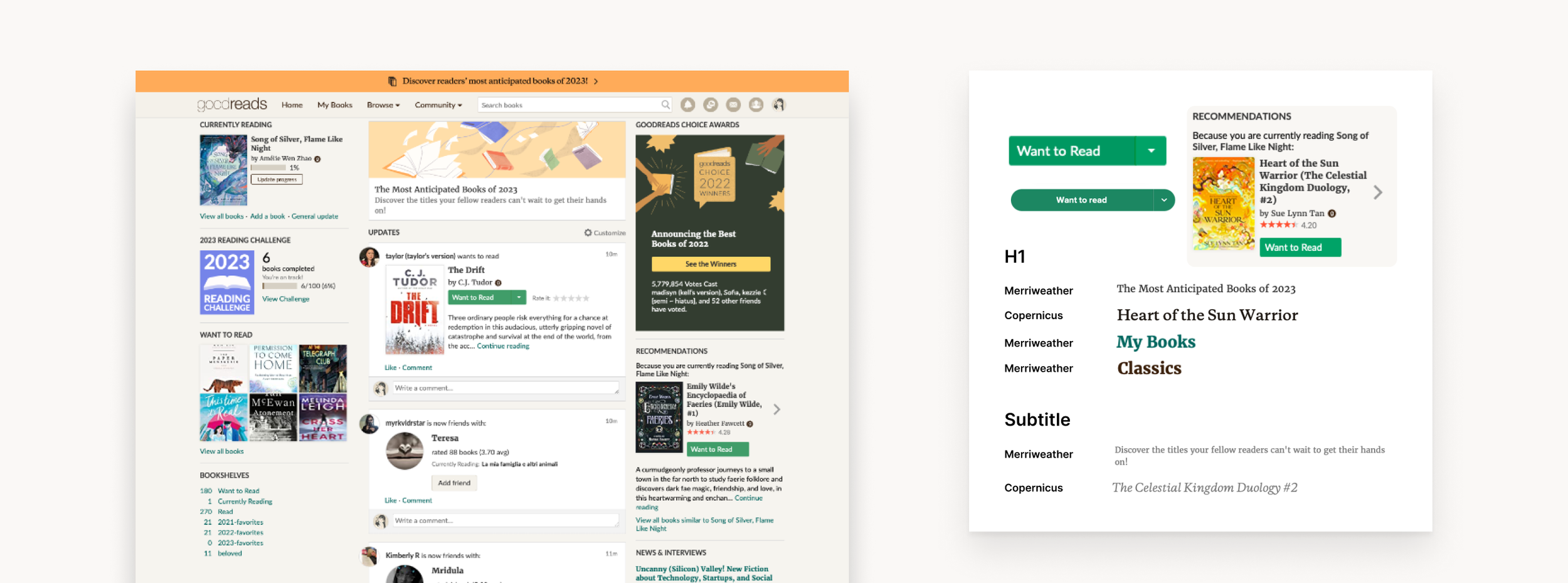This screenshot has height=583, width=1568.
Task: Open the messages envelope icon
Action: pyautogui.click(x=733, y=105)
